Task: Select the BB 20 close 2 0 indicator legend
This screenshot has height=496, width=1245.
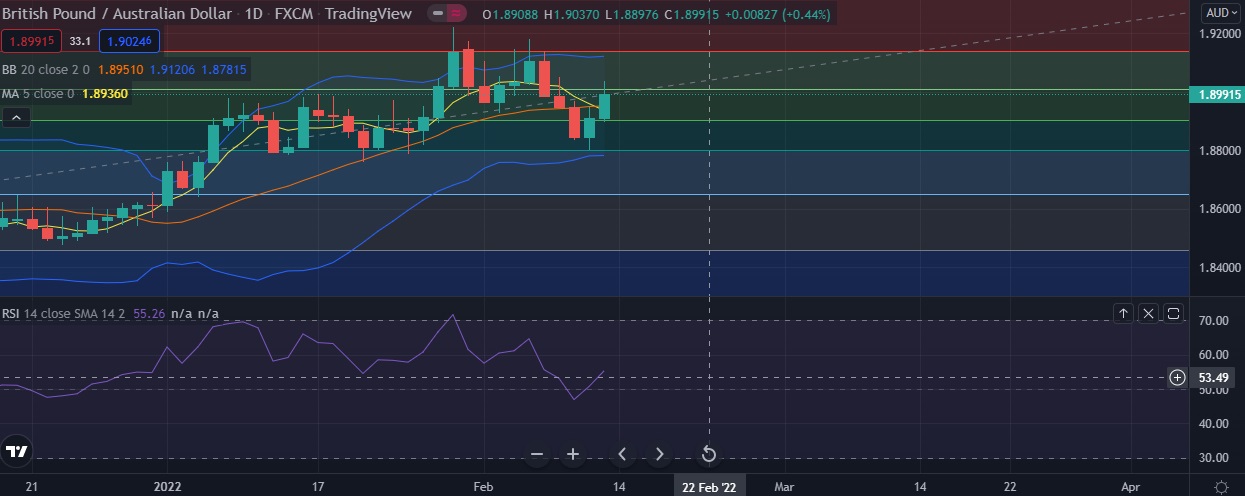Action: 46,70
